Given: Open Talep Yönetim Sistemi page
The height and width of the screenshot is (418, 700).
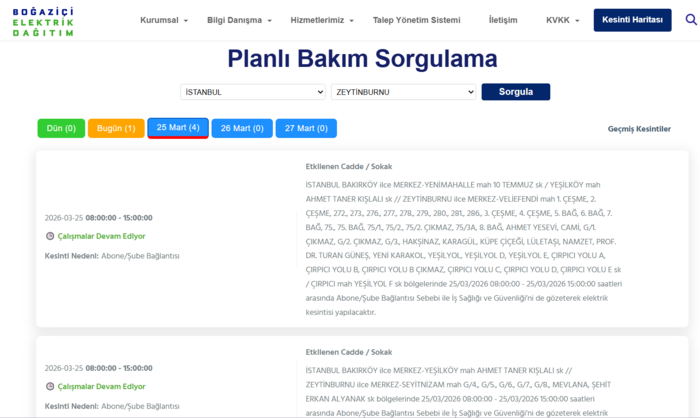Looking at the screenshot, I should click(417, 20).
